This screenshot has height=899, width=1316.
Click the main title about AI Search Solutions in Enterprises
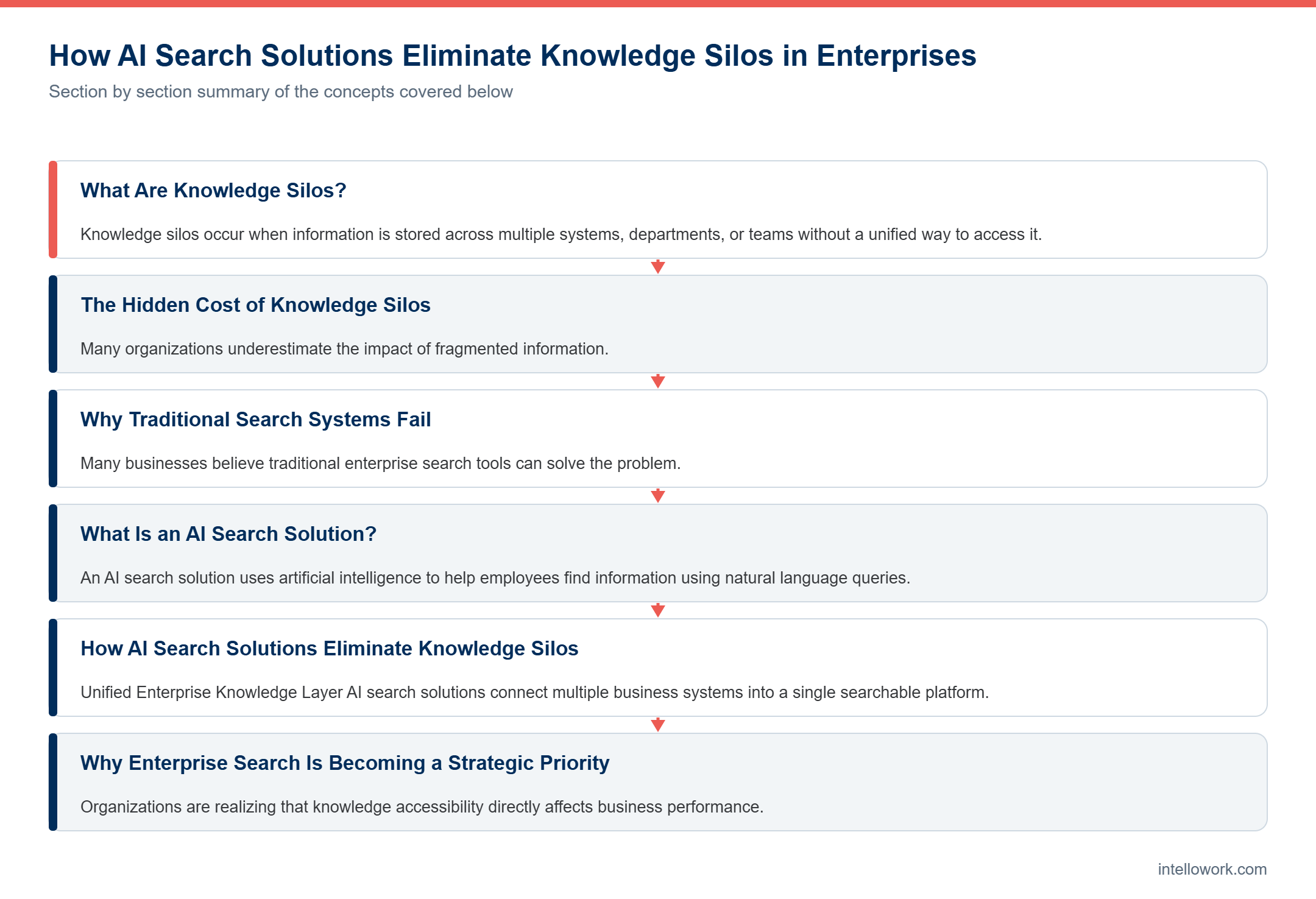tap(512, 56)
